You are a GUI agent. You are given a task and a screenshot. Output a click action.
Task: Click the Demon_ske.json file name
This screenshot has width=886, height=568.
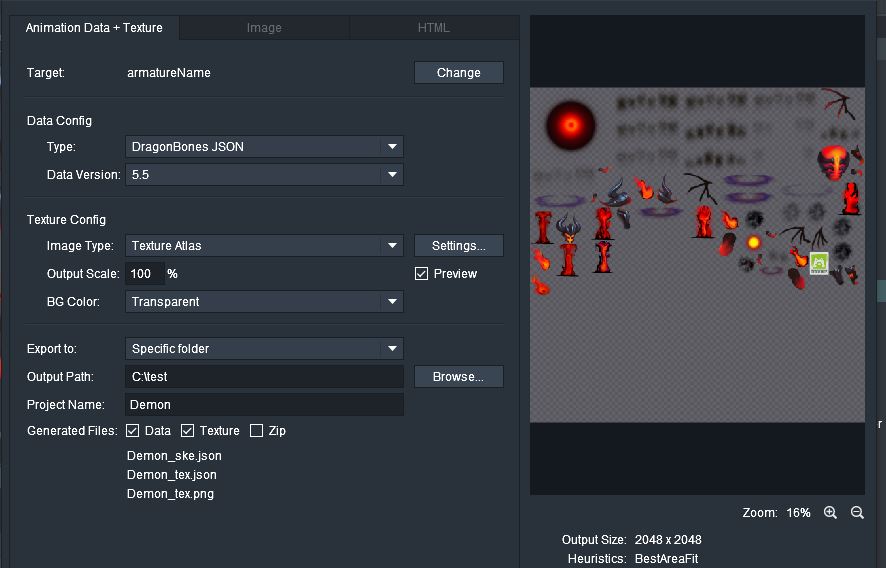tap(174, 456)
